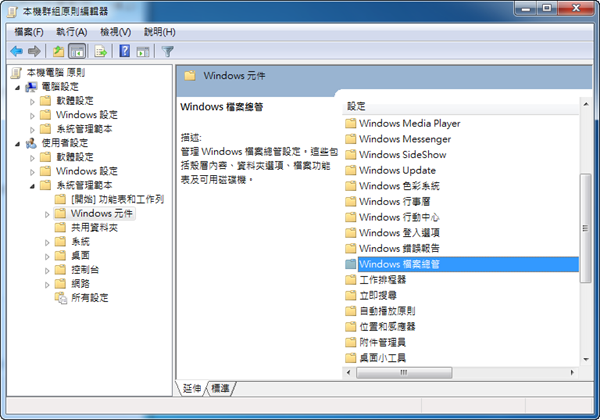Click the 設定 column header

[x=460, y=106]
